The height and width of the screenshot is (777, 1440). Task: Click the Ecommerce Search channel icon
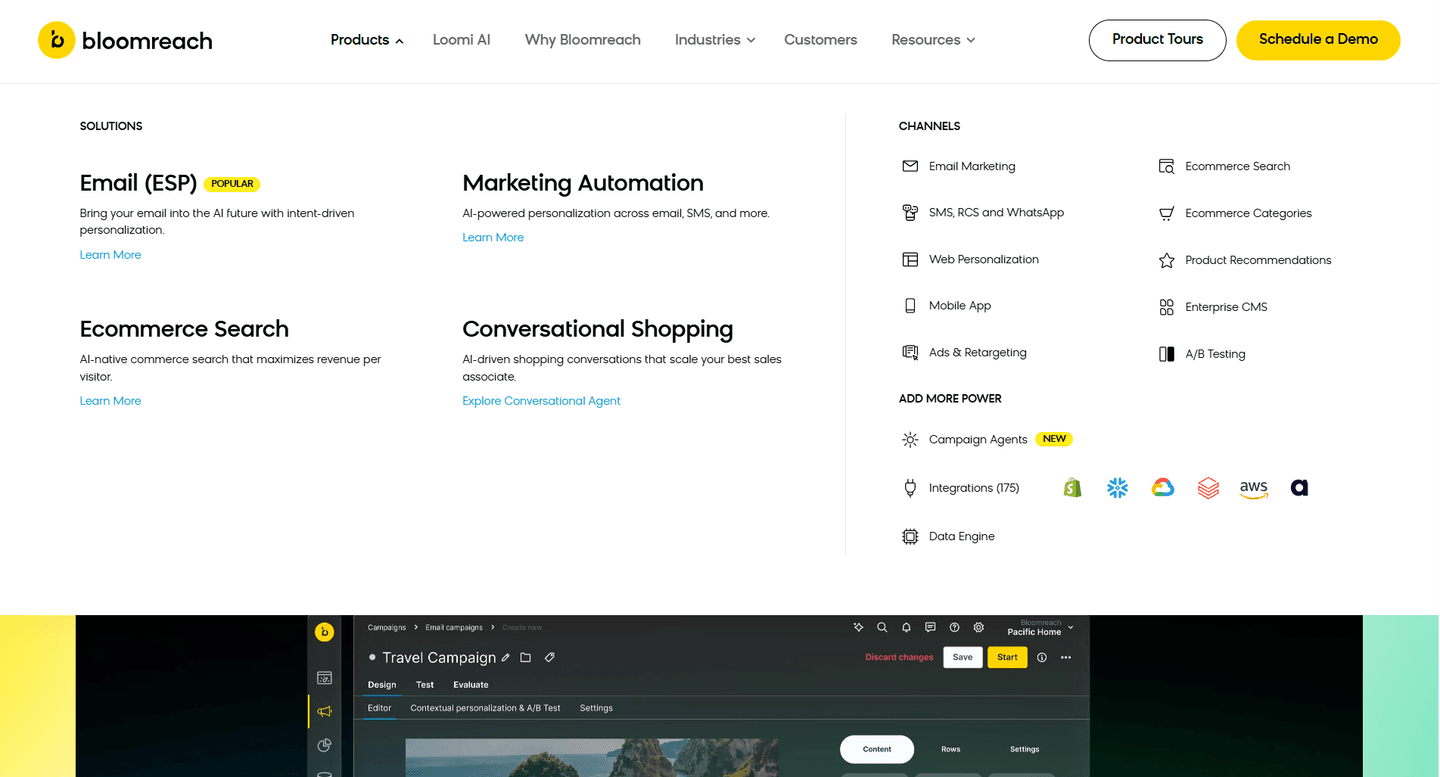coord(1166,166)
